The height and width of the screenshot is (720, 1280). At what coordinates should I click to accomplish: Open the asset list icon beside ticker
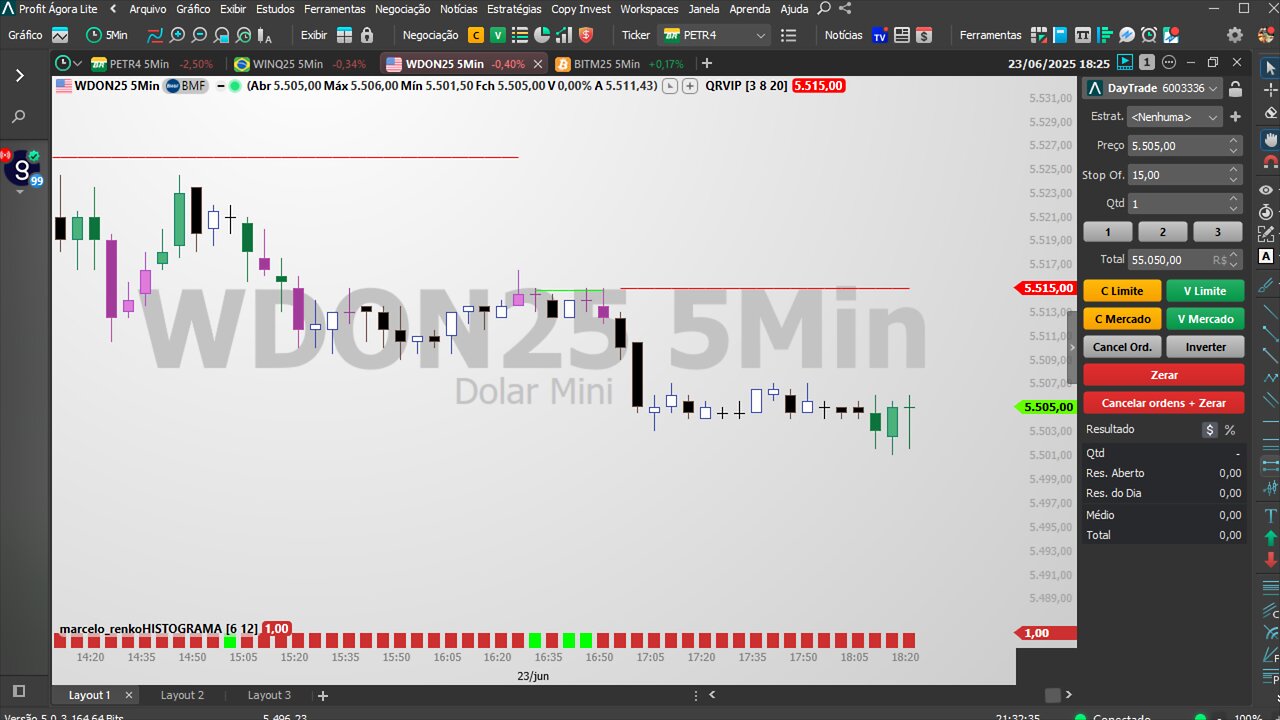tap(787, 35)
